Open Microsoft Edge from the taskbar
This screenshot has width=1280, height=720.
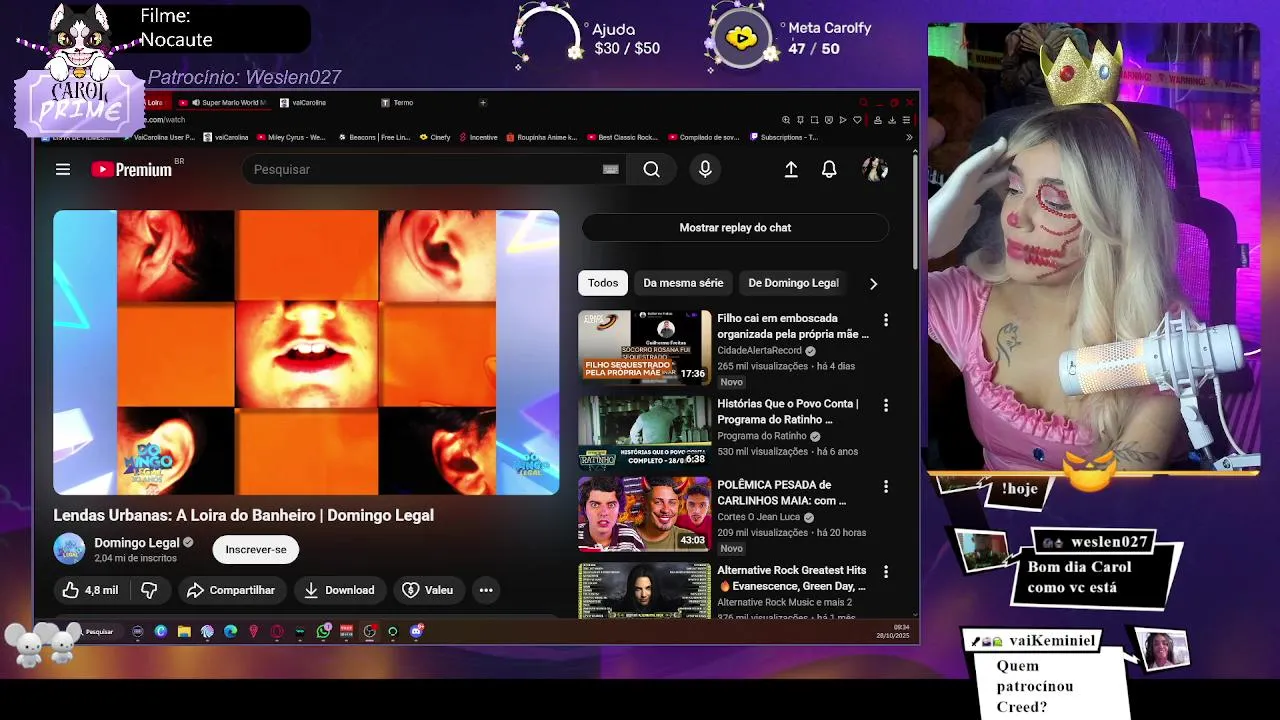tap(231, 631)
